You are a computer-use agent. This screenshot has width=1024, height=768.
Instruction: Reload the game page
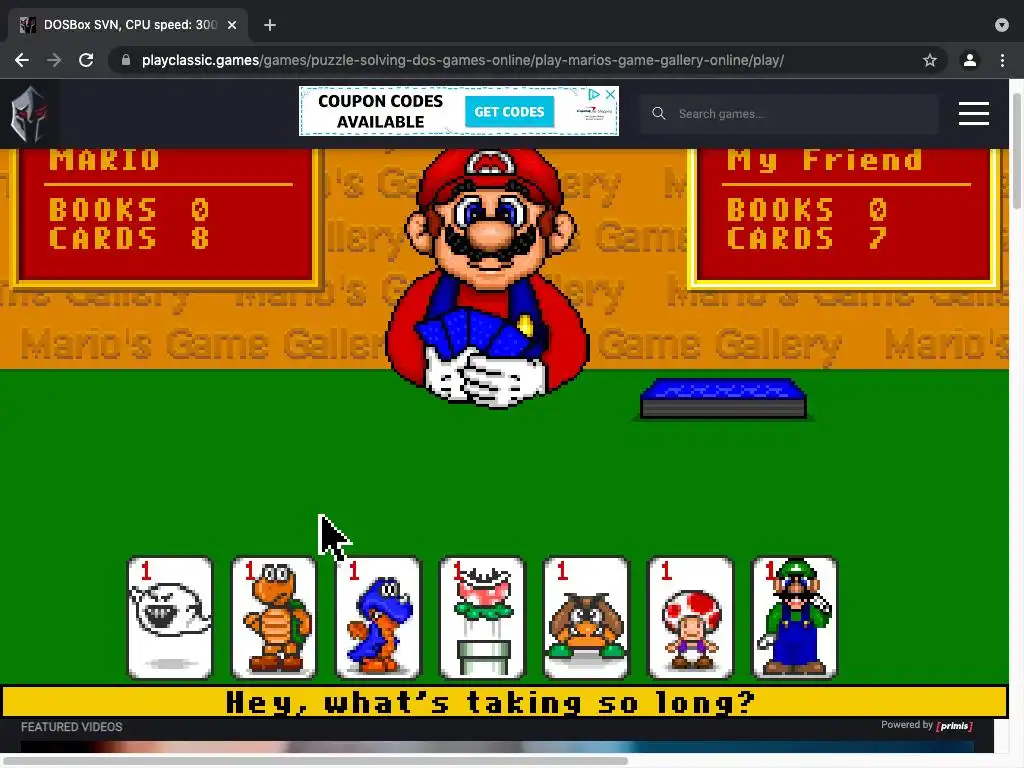click(x=86, y=60)
